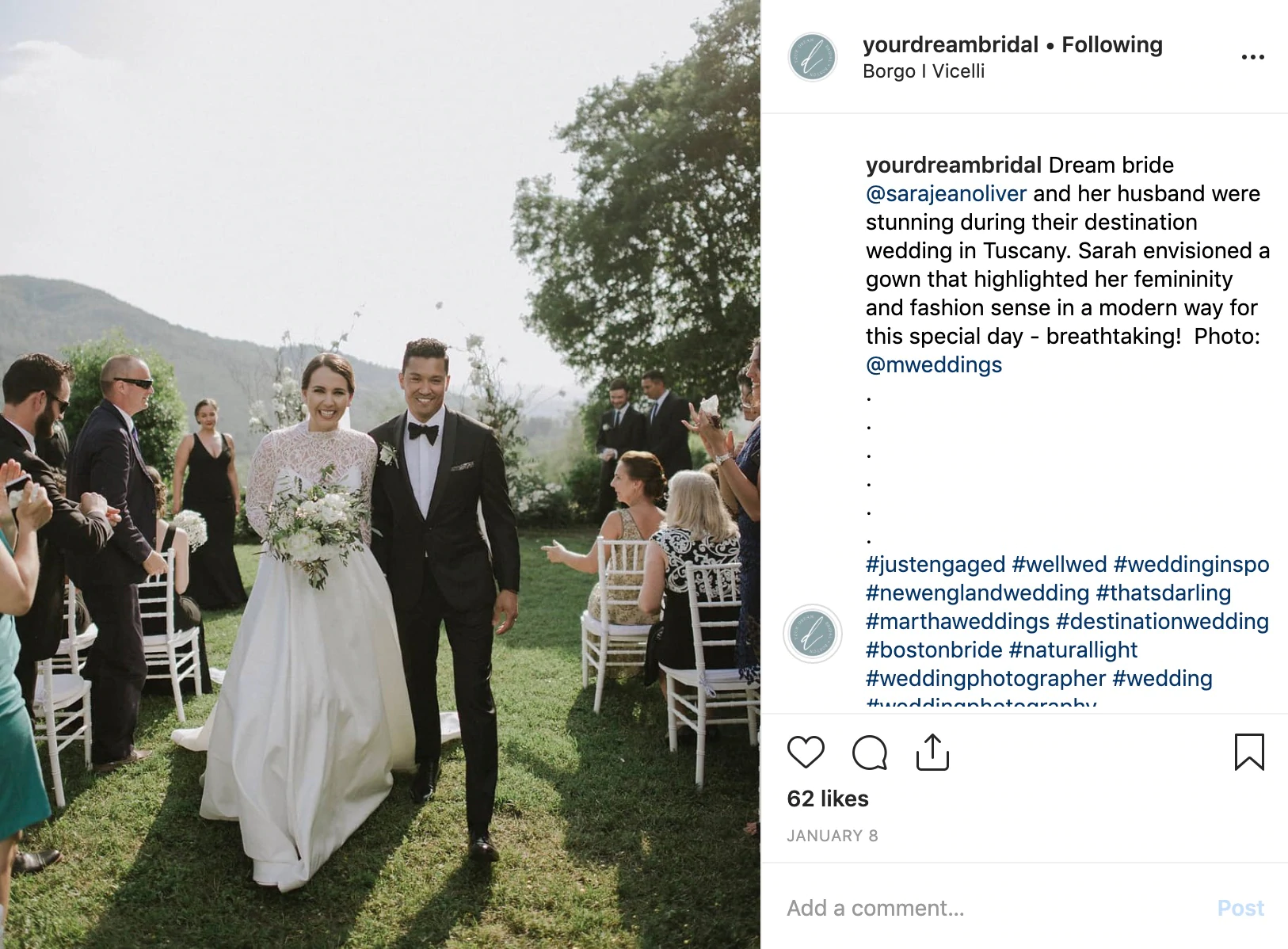This screenshot has height=949, width=1288.
Task: View 62 likes list
Action: coord(828,798)
